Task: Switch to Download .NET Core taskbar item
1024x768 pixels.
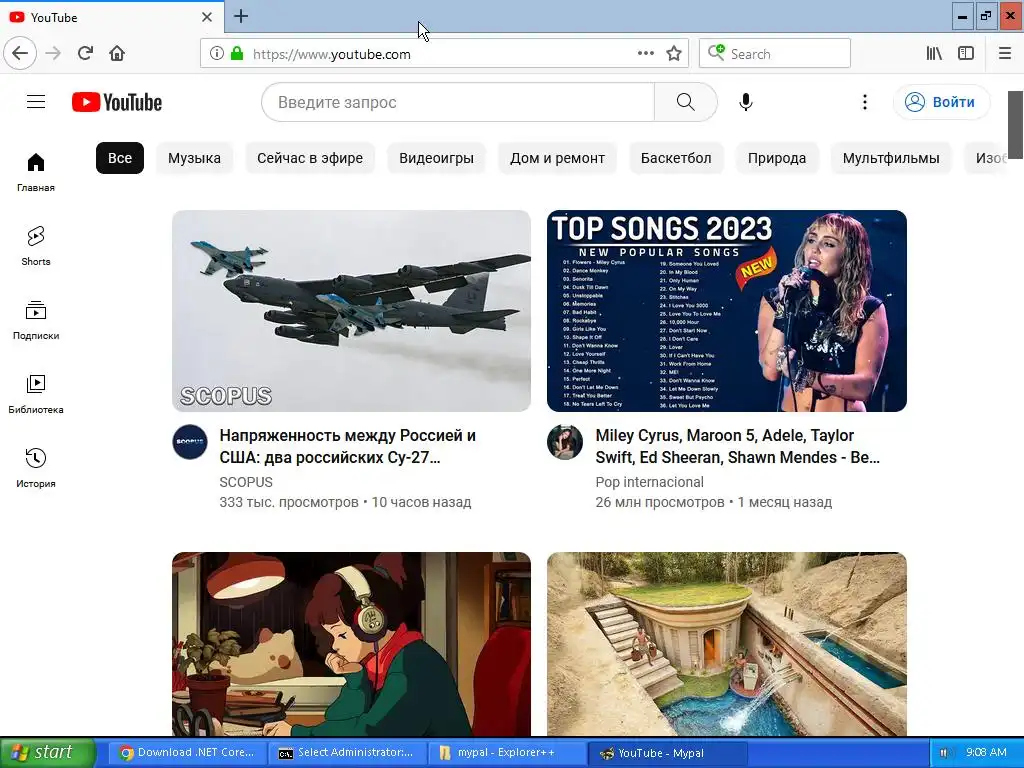Action: tap(186, 753)
